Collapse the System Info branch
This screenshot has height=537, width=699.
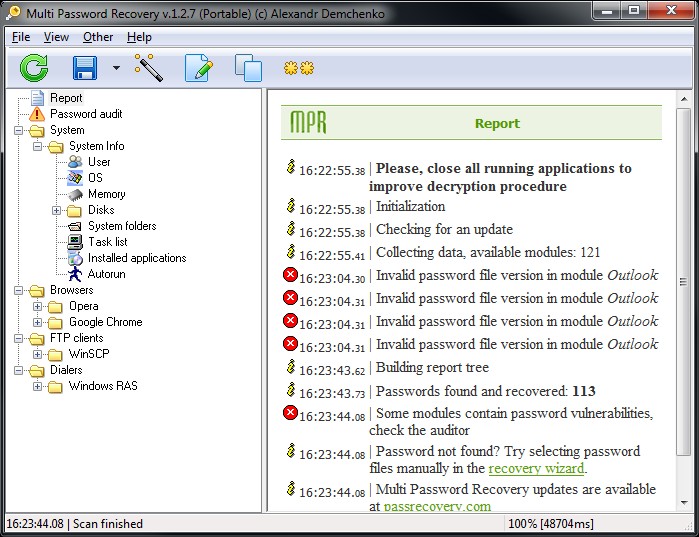37,146
